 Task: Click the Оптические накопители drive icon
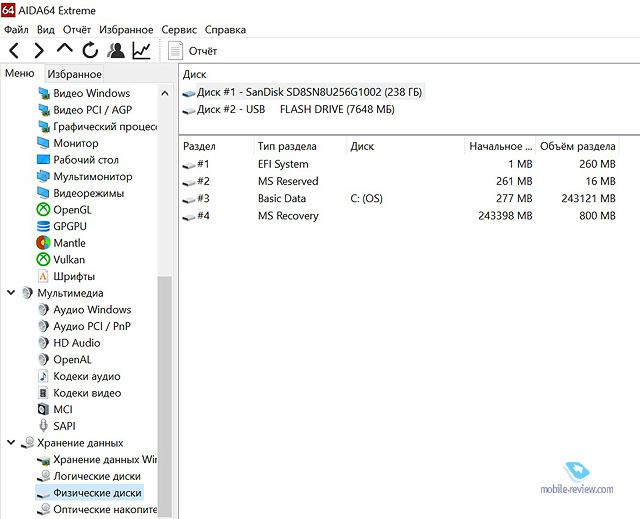[43, 510]
